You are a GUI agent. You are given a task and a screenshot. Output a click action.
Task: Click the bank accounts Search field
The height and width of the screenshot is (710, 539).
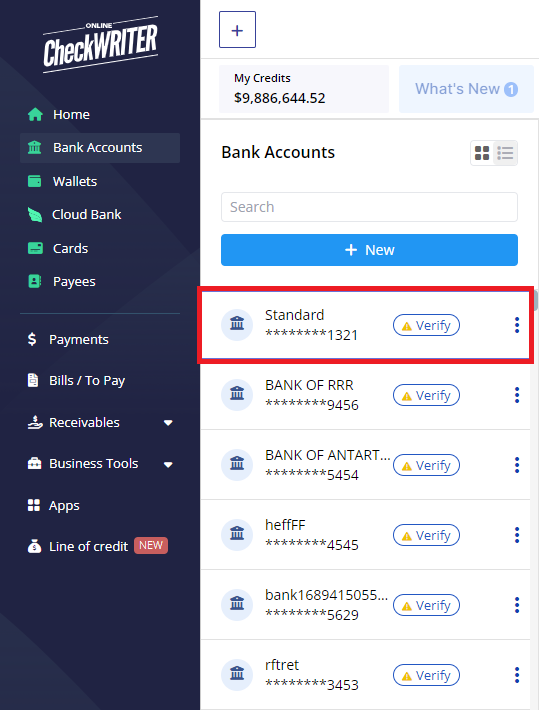point(369,207)
